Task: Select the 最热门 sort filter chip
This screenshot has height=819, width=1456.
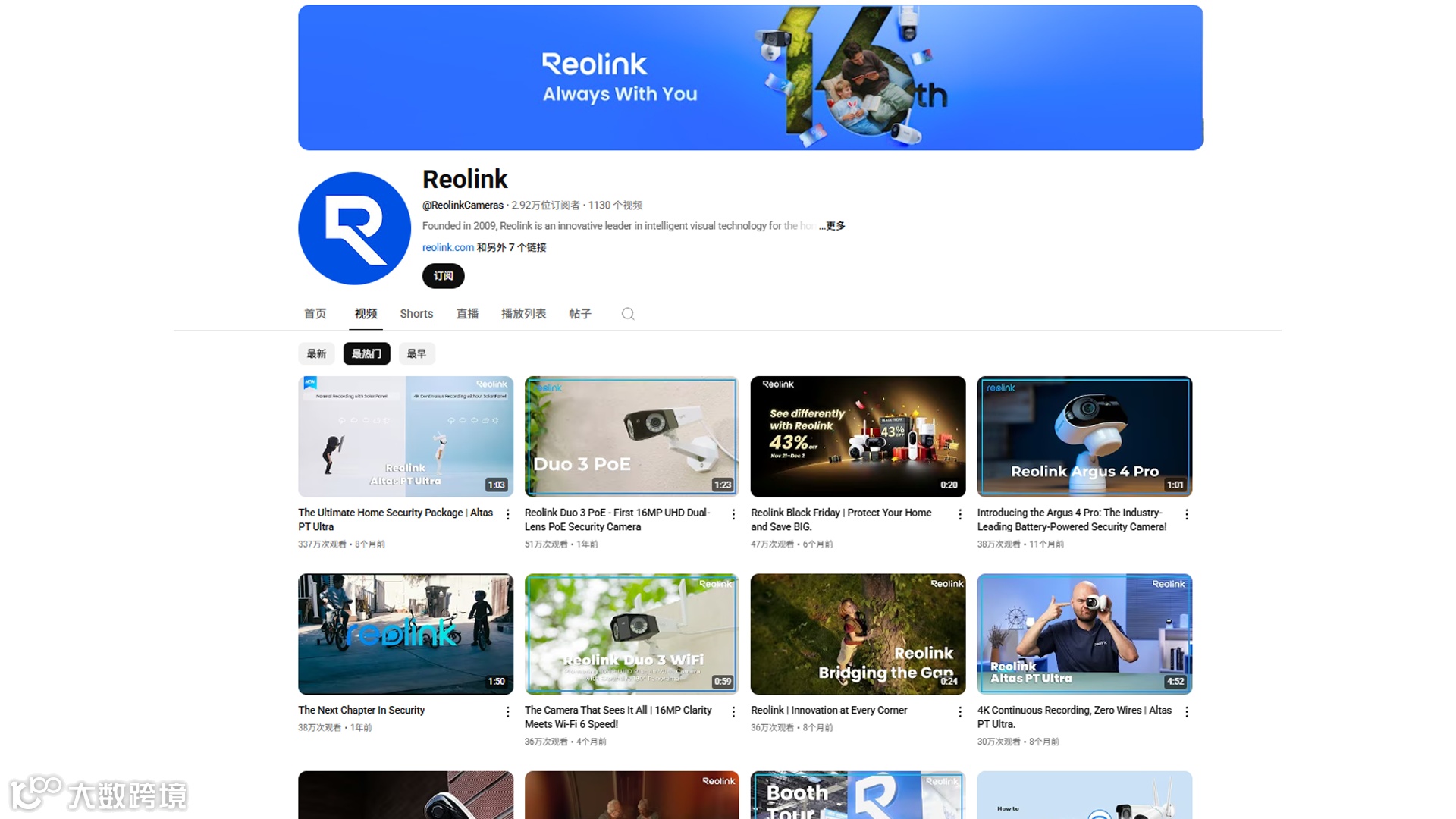Action: [x=366, y=353]
